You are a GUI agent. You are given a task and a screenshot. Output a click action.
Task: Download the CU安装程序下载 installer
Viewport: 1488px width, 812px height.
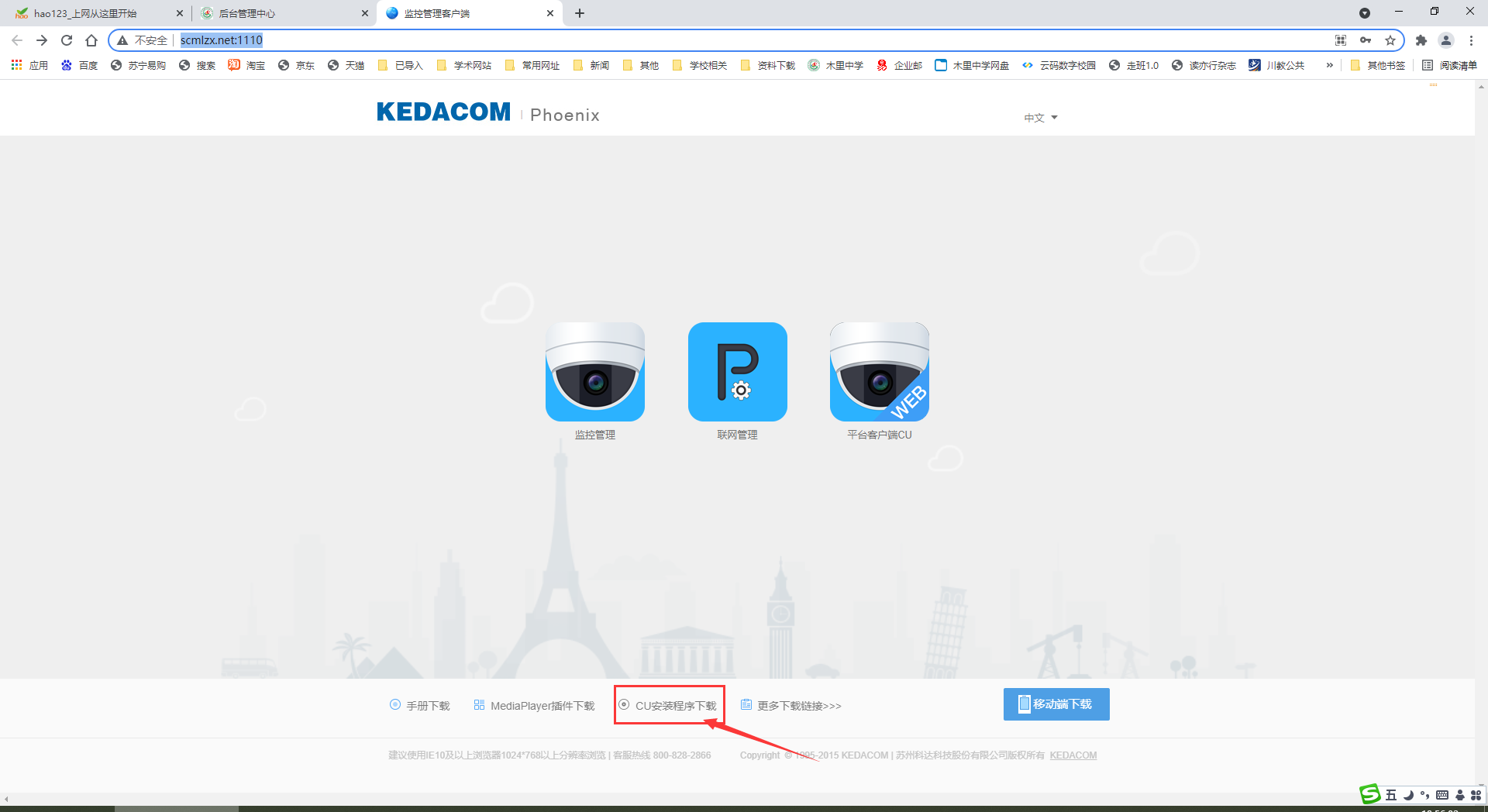pyautogui.click(x=667, y=705)
